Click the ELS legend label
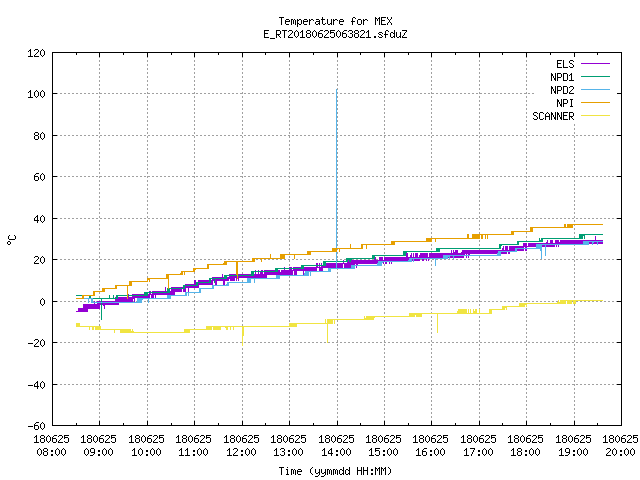This screenshot has height=480, width=640. pyautogui.click(x=565, y=64)
